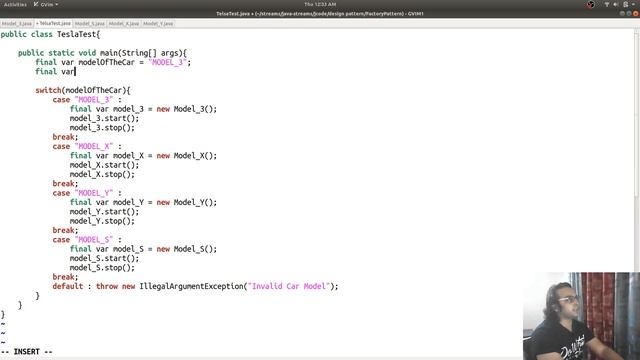Click 'new Model_3();' declaration line
This screenshot has width=640, height=360.
coord(143,109)
